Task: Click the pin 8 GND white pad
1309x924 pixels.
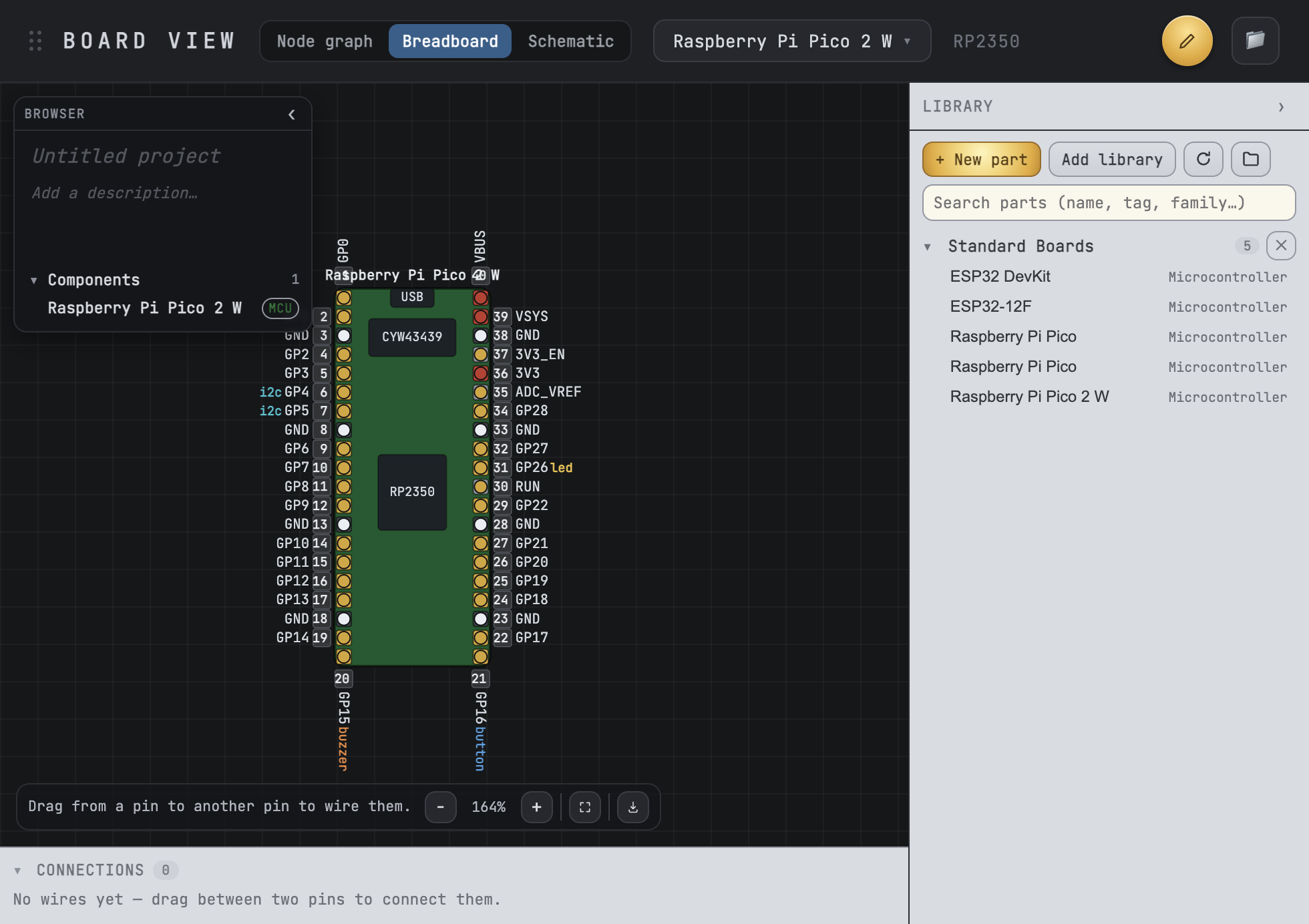Action: [344, 430]
